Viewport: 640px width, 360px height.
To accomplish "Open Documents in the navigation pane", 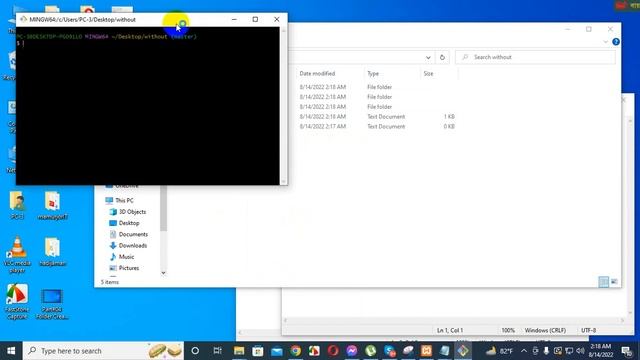I will (x=133, y=234).
